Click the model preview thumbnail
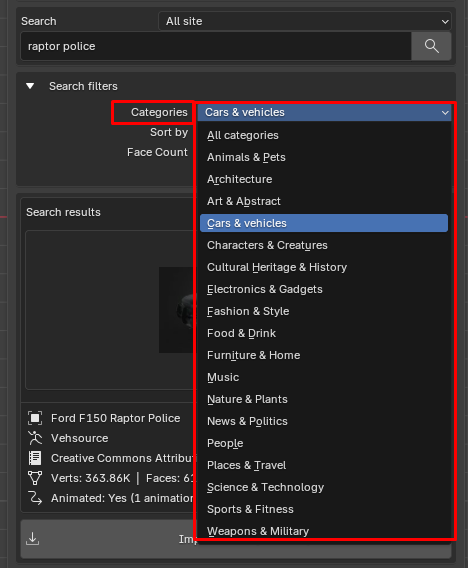 [x=177, y=310]
